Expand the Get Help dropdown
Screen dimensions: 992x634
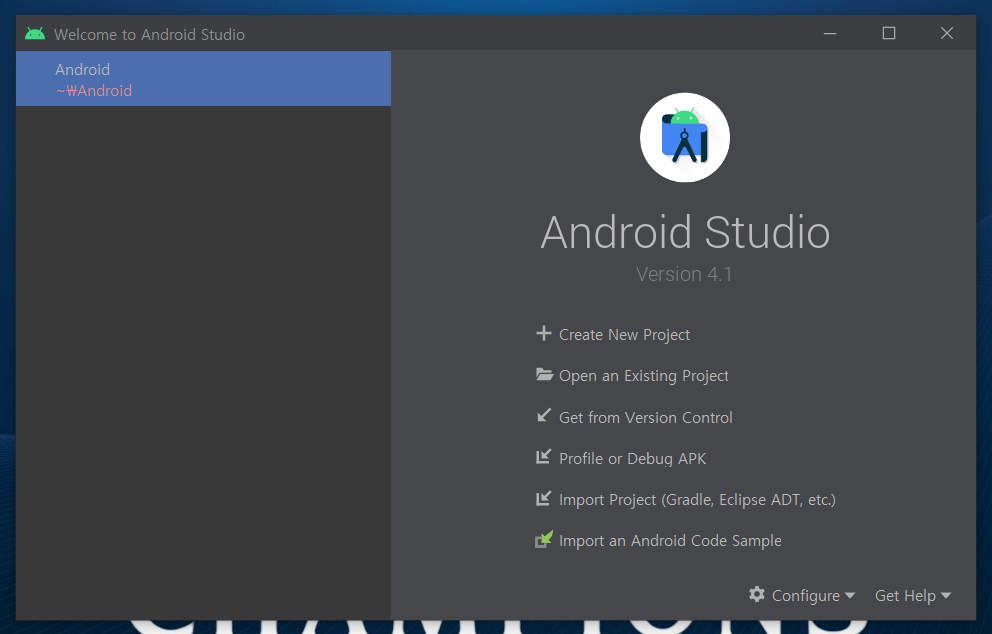[x=912, y=595]
